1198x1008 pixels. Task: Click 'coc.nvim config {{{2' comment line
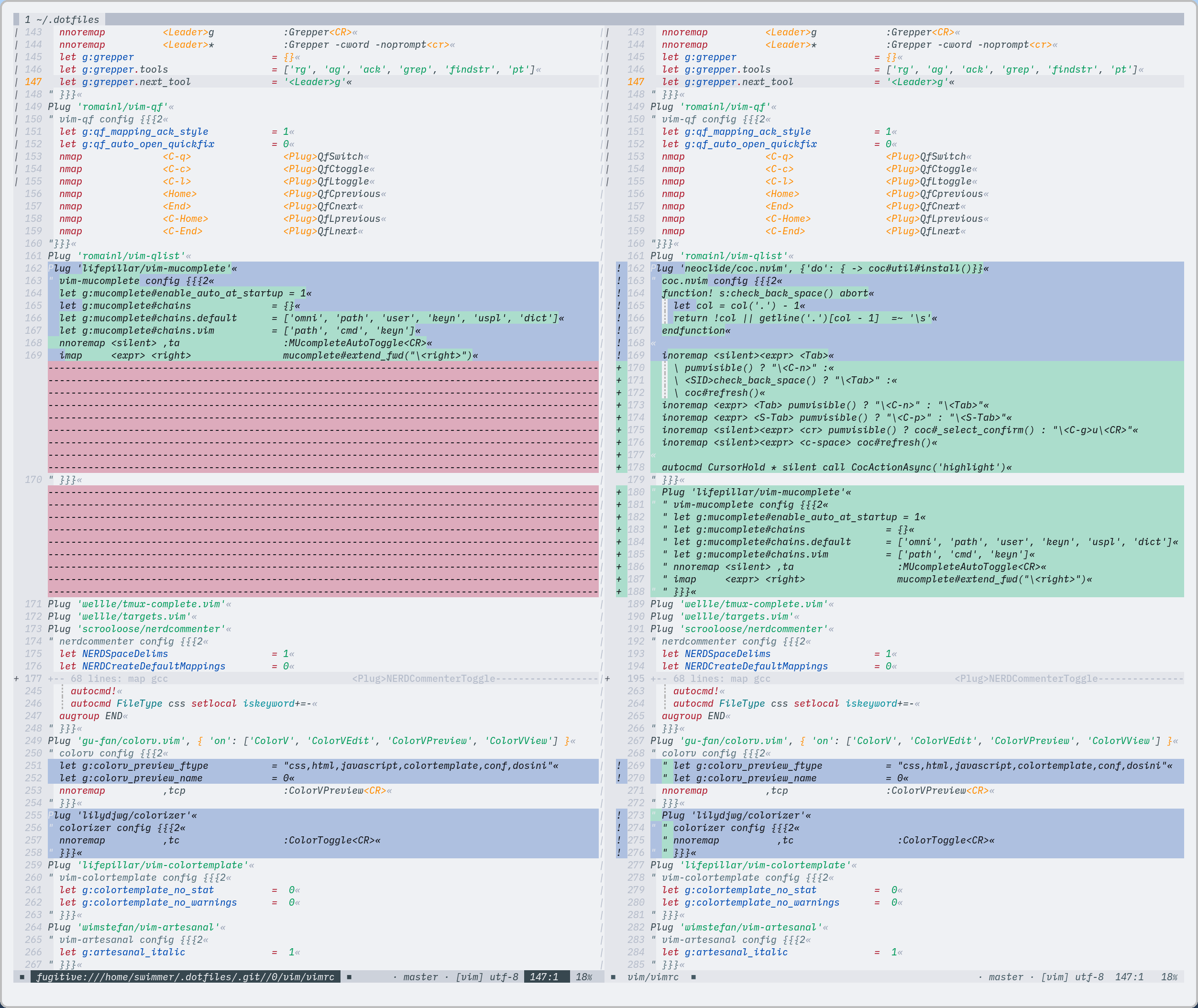coord(917,281)
